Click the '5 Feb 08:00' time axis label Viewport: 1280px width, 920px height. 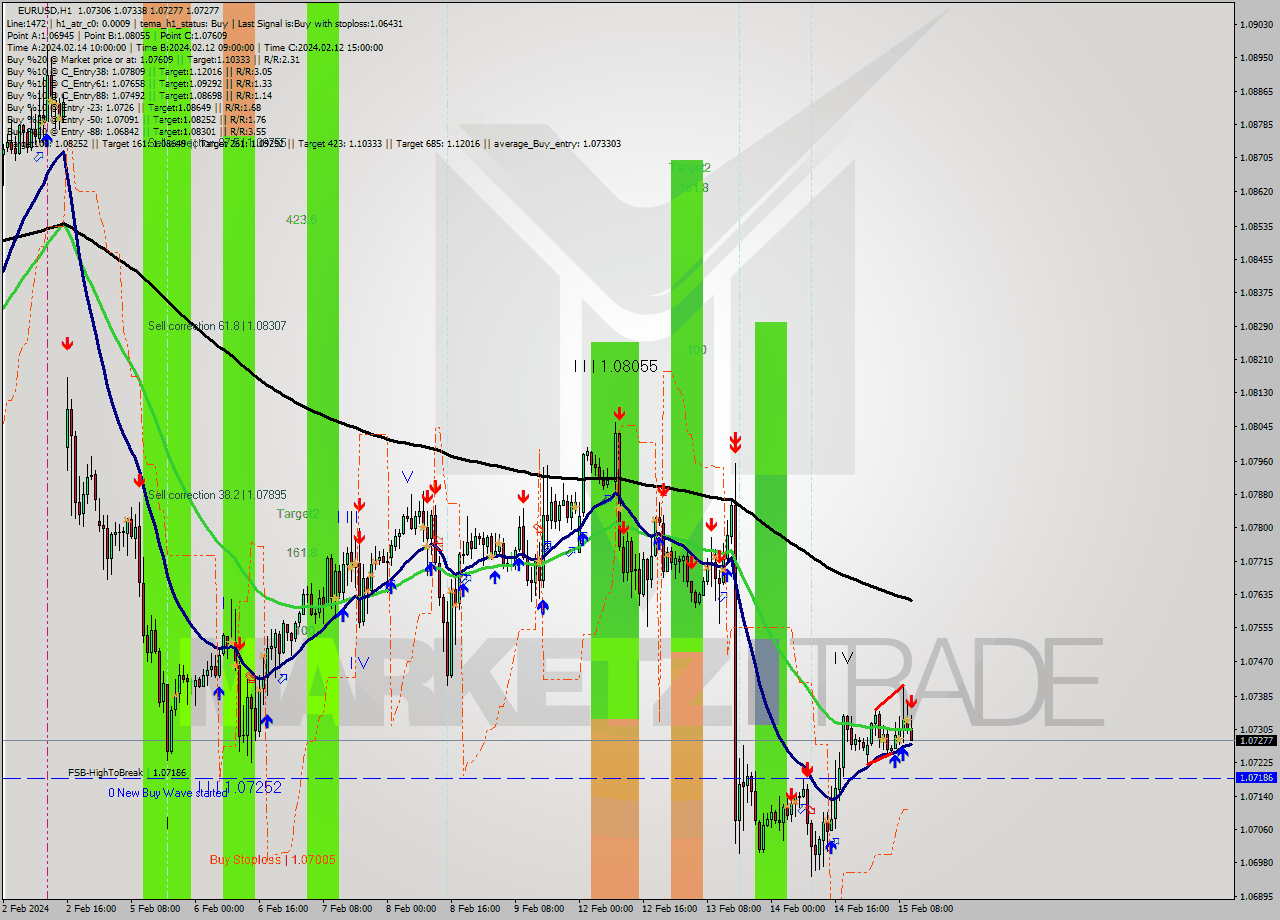[x=153, y=909]
